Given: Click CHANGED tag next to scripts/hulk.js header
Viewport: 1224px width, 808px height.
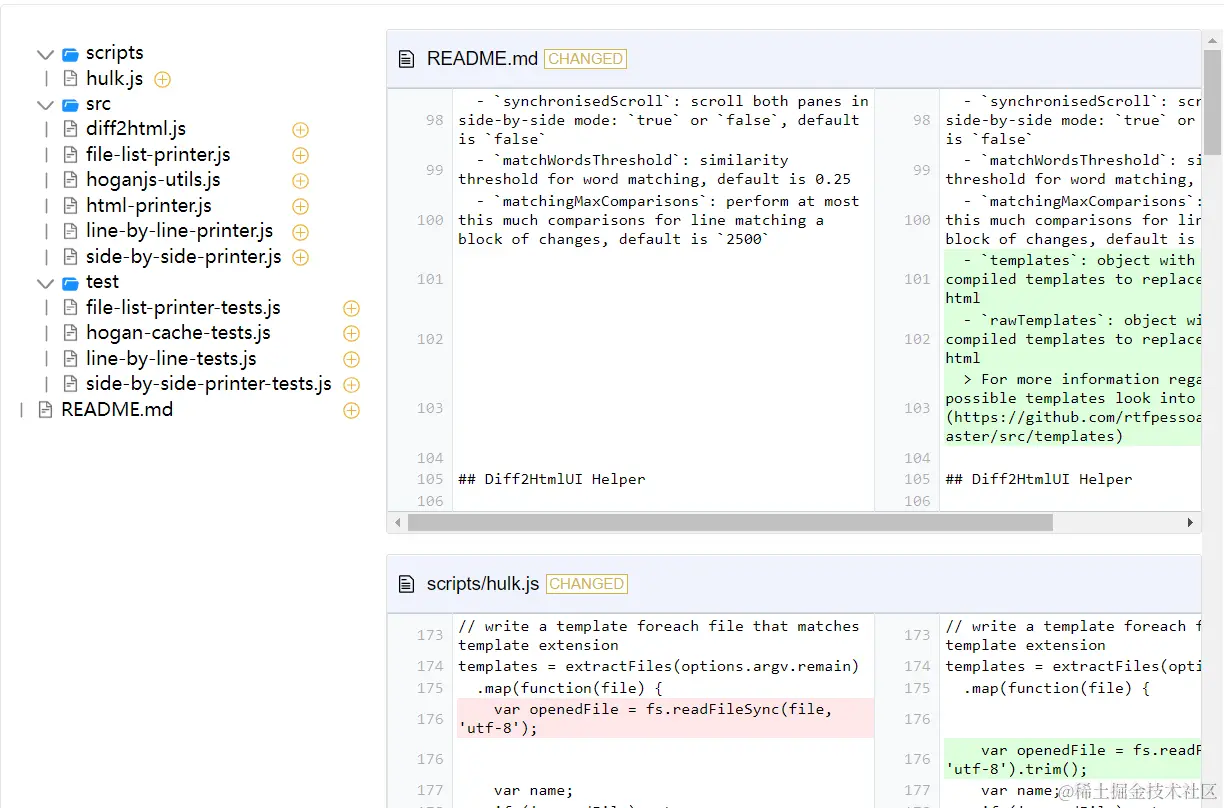Looking at the screenshot, I should coord(586,584).
